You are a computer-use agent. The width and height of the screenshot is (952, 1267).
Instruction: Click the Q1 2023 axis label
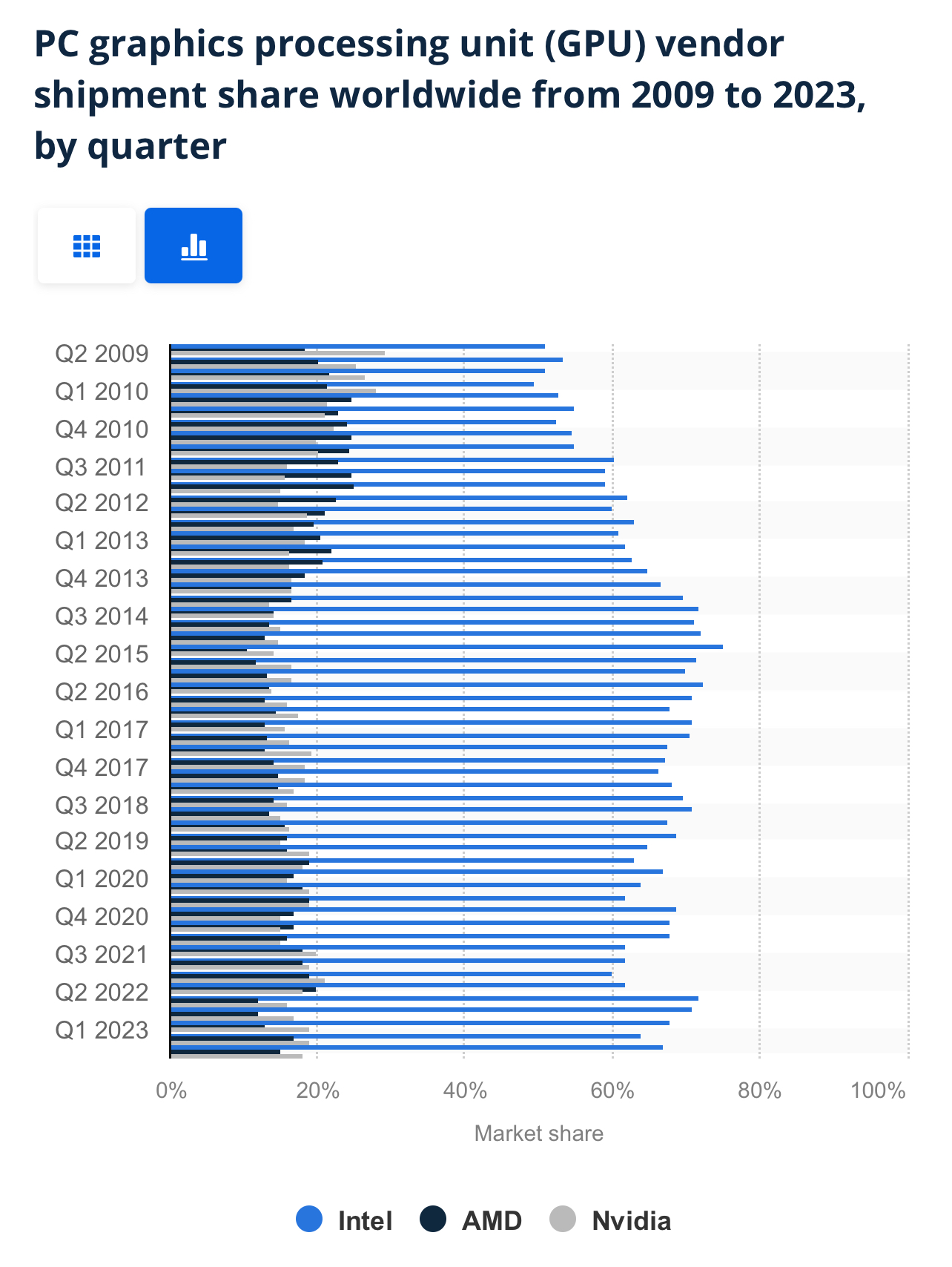click(x=102, y=1030)
